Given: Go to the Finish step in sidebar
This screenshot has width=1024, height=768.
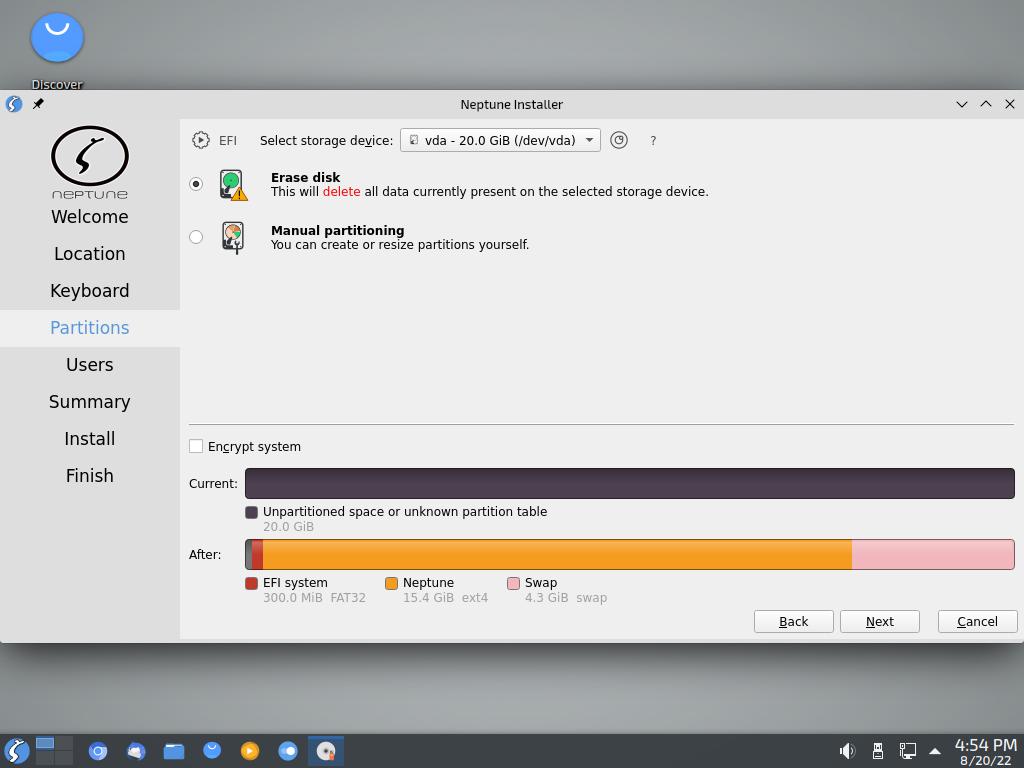Looking at the screenshot, I should (x=89, y=475).
